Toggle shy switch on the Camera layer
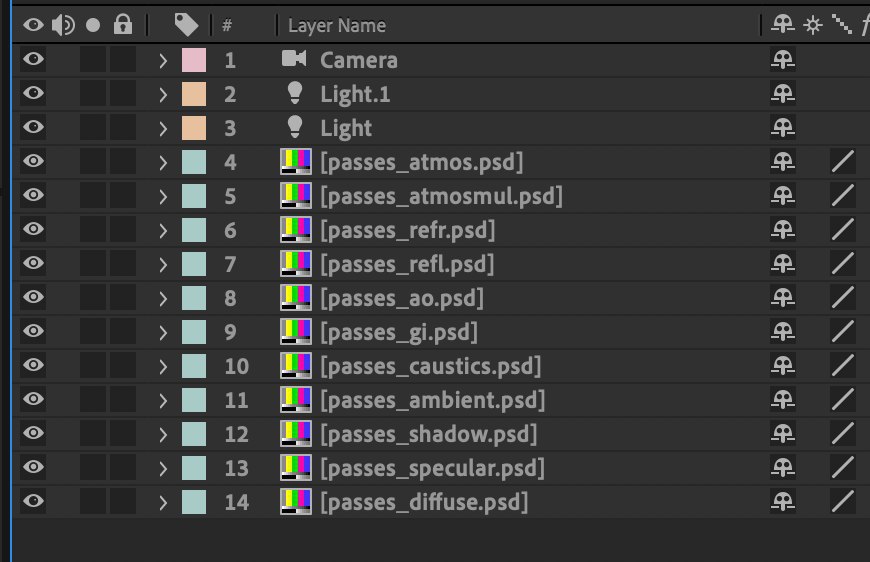Viewport: 870px width, 562px height. 783,59
